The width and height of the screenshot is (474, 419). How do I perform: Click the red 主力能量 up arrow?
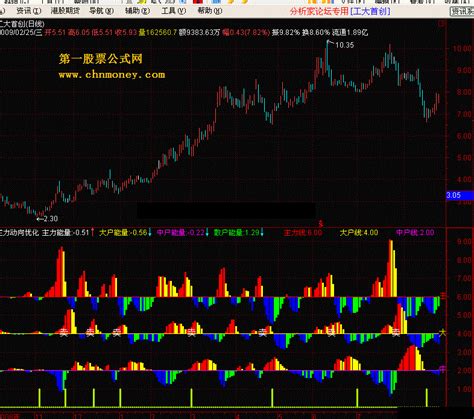(x=93, y=232)
